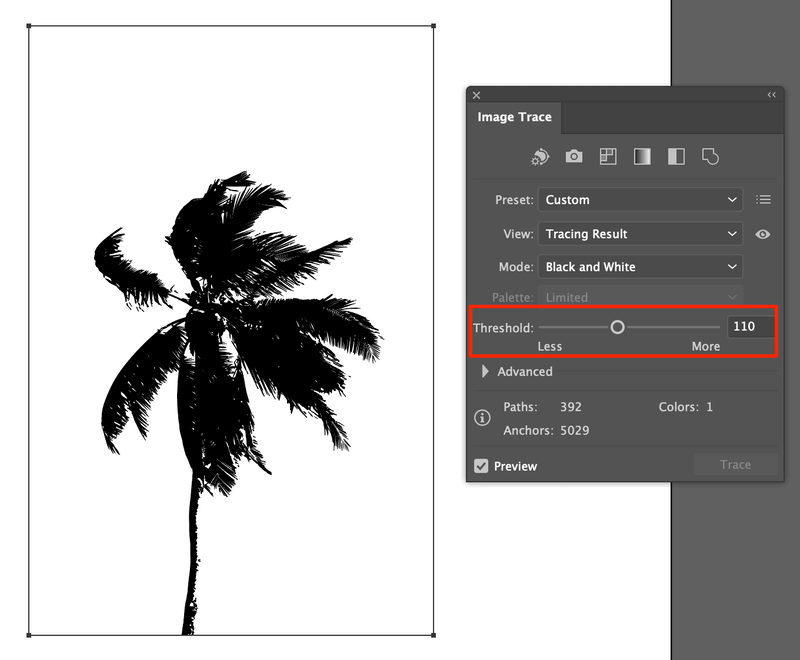Click the Threshold slider handle

click(617, 327)
